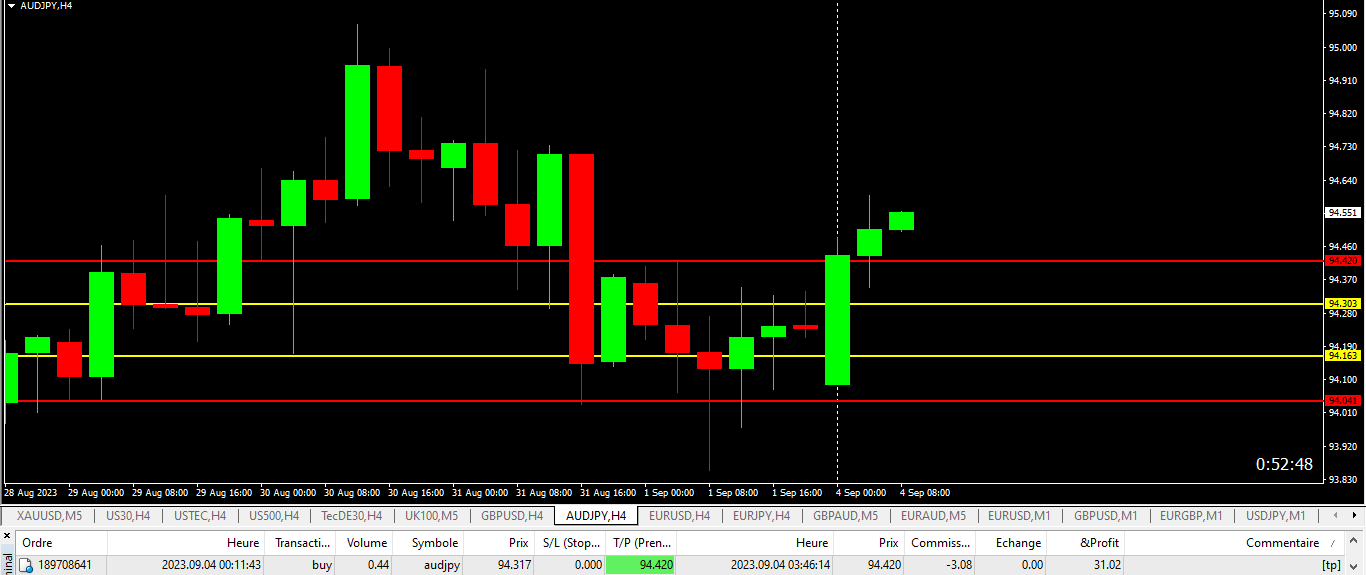Click the Symbole column header
Image resolution: width=1366 pixels, height=575 pixels.
tap(429, 543)
